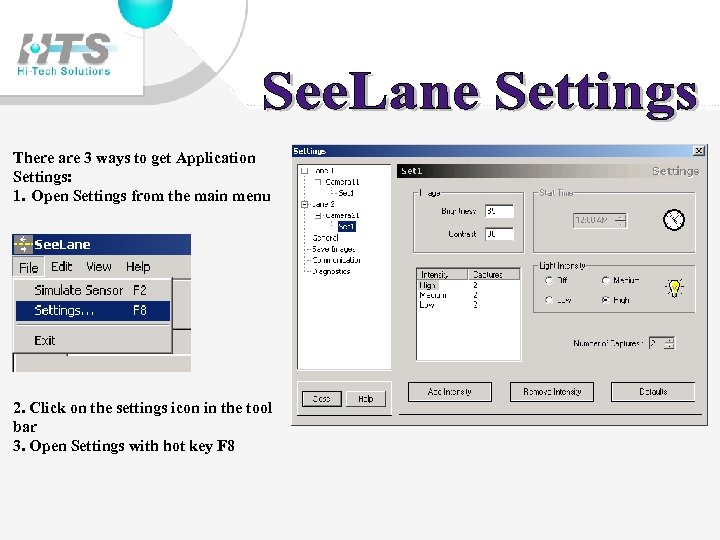Select the Medium row in intensity list
The image size is (720, 540).
point(468,295)
